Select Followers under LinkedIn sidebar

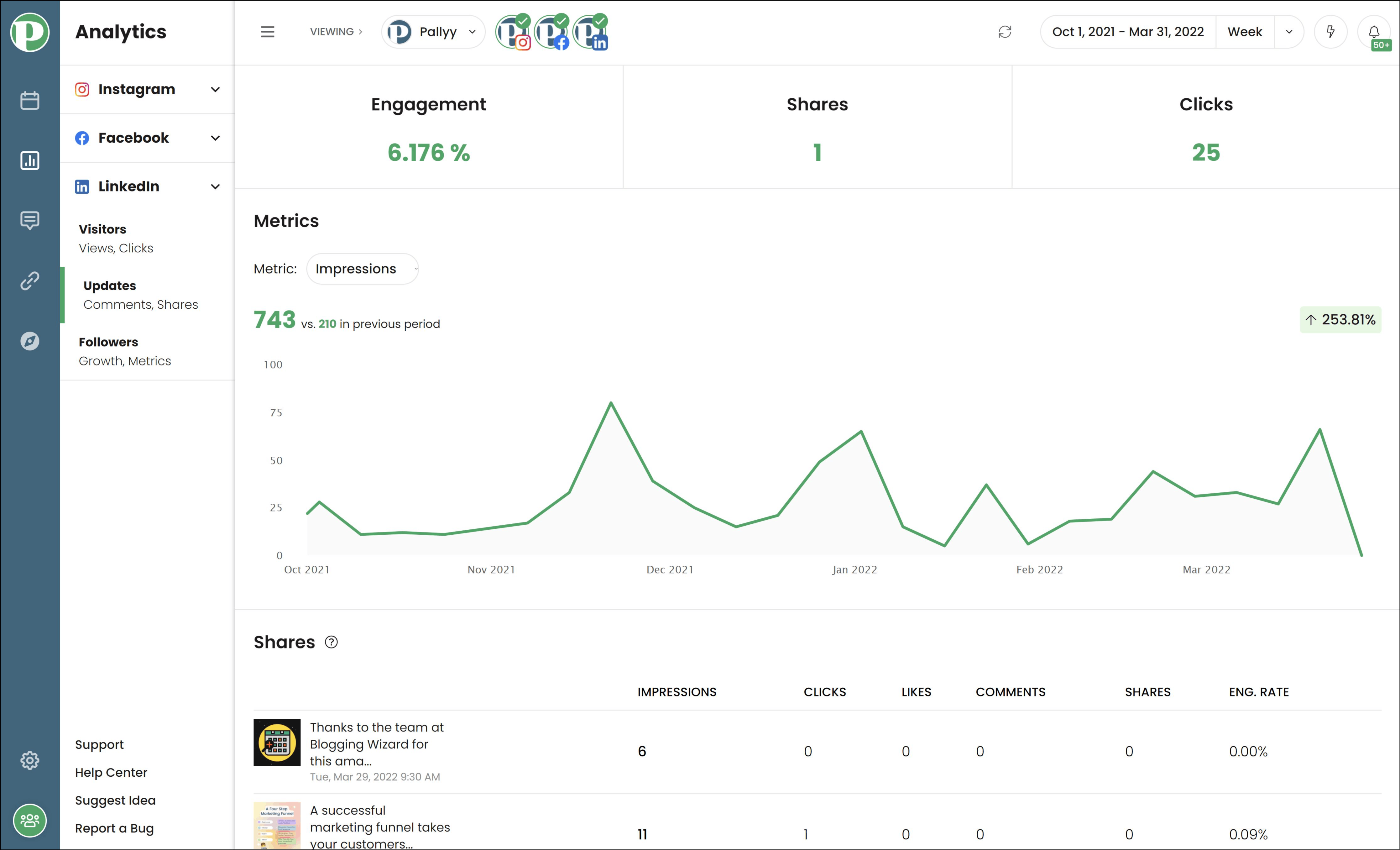(108, 342)
